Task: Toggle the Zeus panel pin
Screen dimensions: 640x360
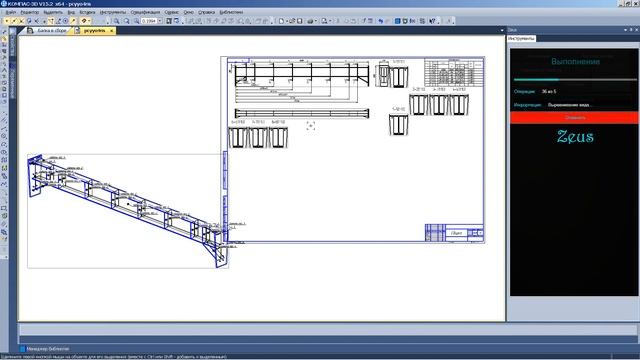Action: [x=631, y=30]
